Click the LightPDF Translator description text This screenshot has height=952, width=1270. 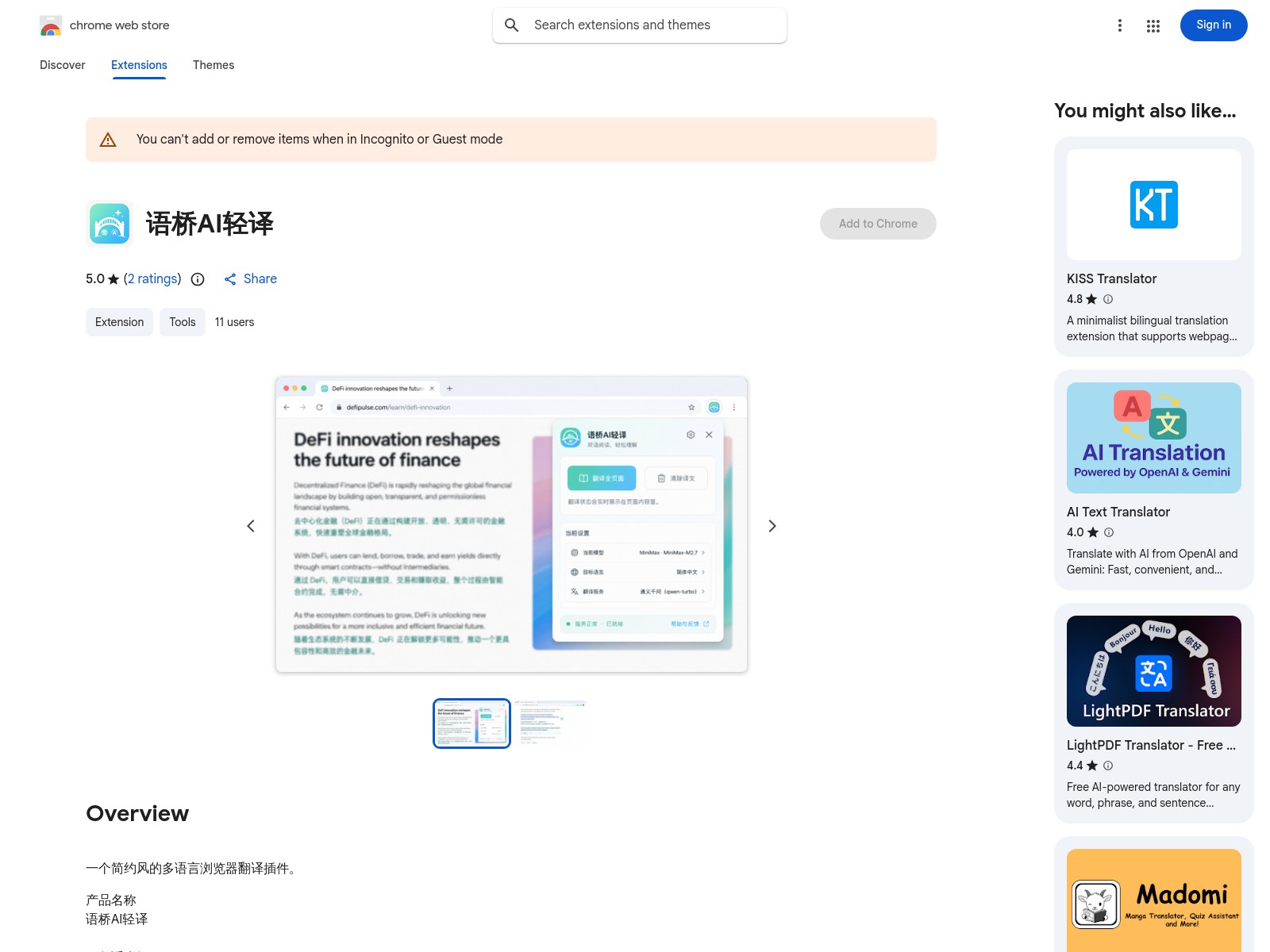coord(1153,795)
